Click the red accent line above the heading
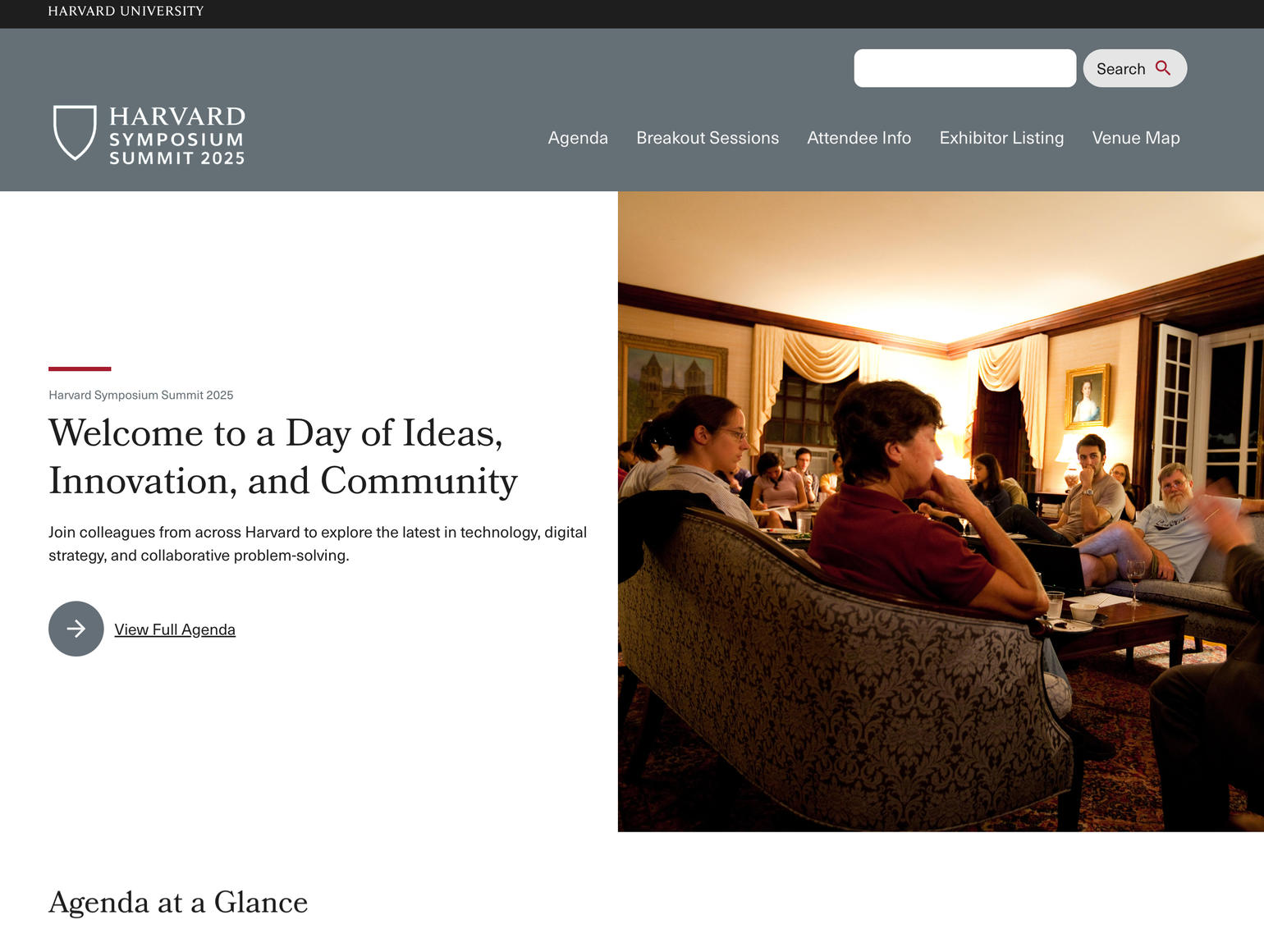The height and width of the screenshot is (952, 1264). [x=80, y=368]
